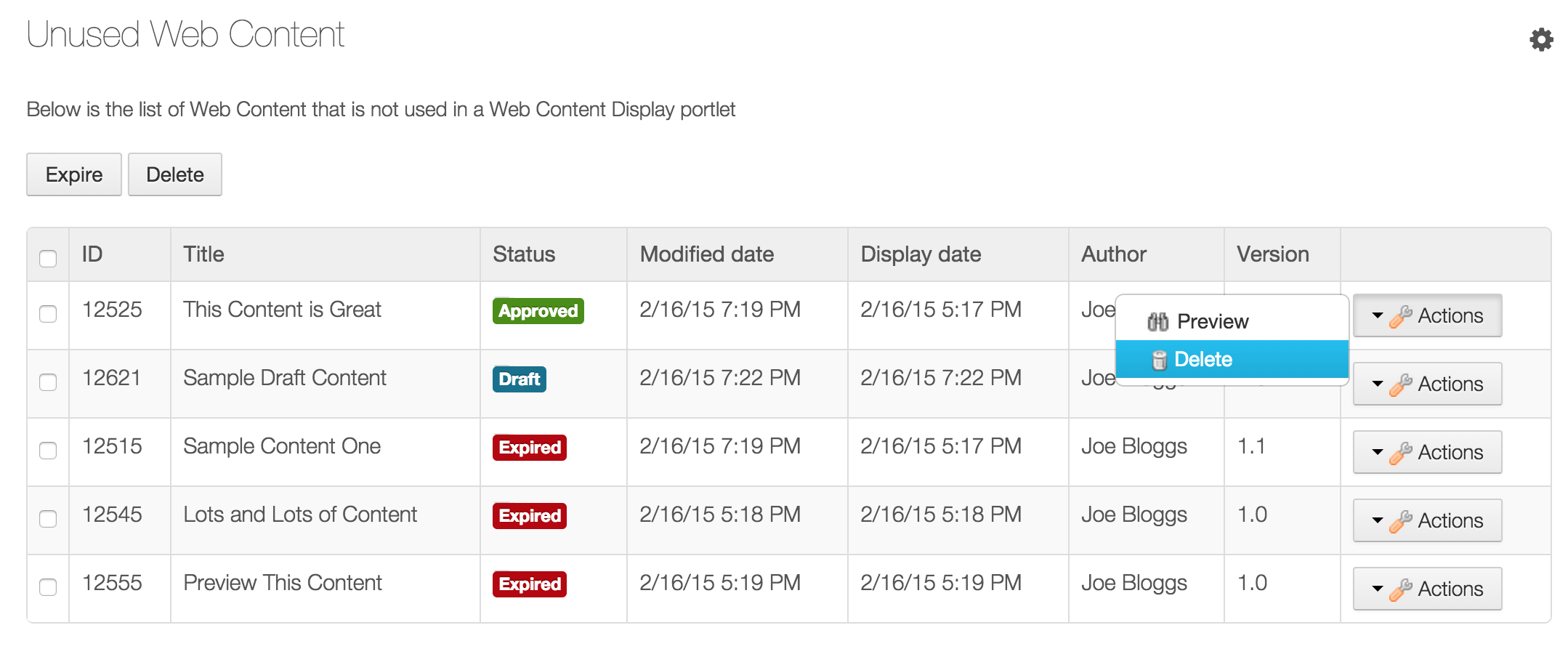Click wrench icon in row 12515 Actions
The image size is (1568, 657).
[x=1400, y=454]
